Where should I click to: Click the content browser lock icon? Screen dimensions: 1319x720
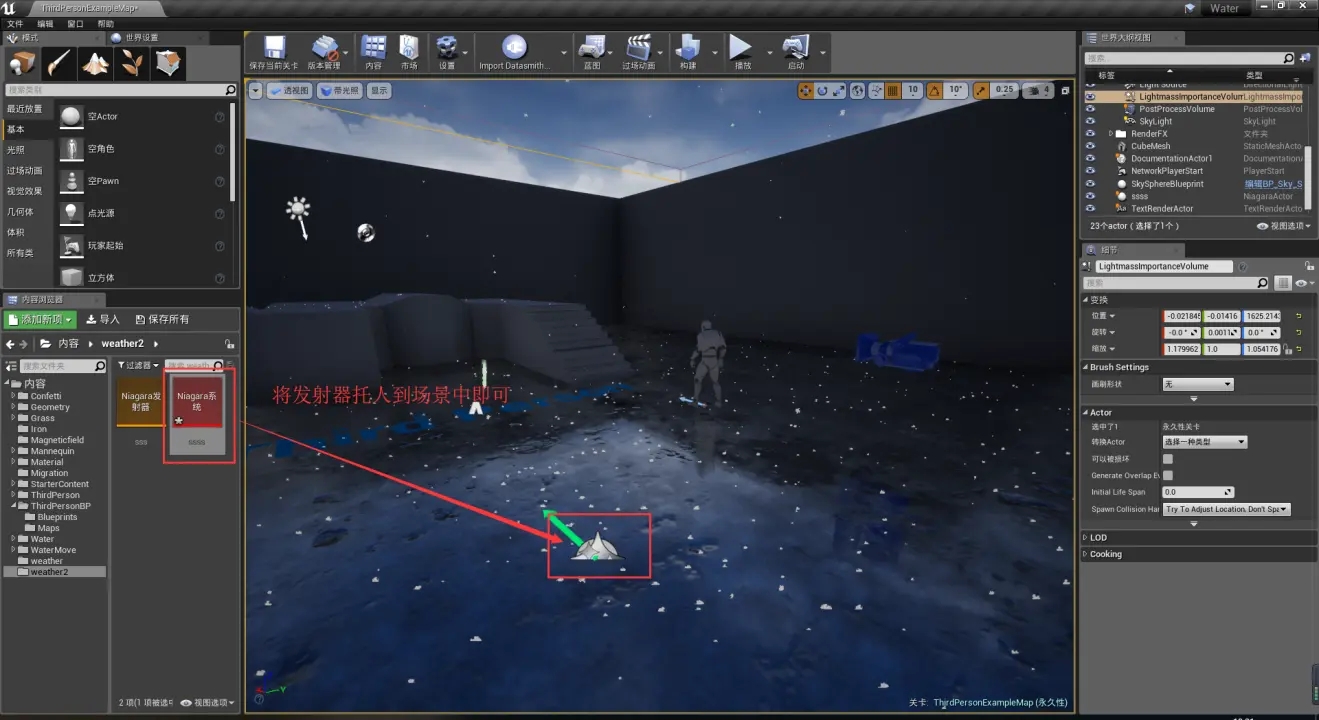tap(230, 344)
